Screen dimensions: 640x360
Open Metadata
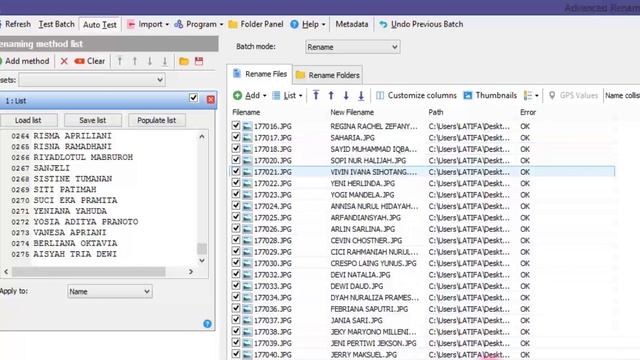(x=352, y=24)
